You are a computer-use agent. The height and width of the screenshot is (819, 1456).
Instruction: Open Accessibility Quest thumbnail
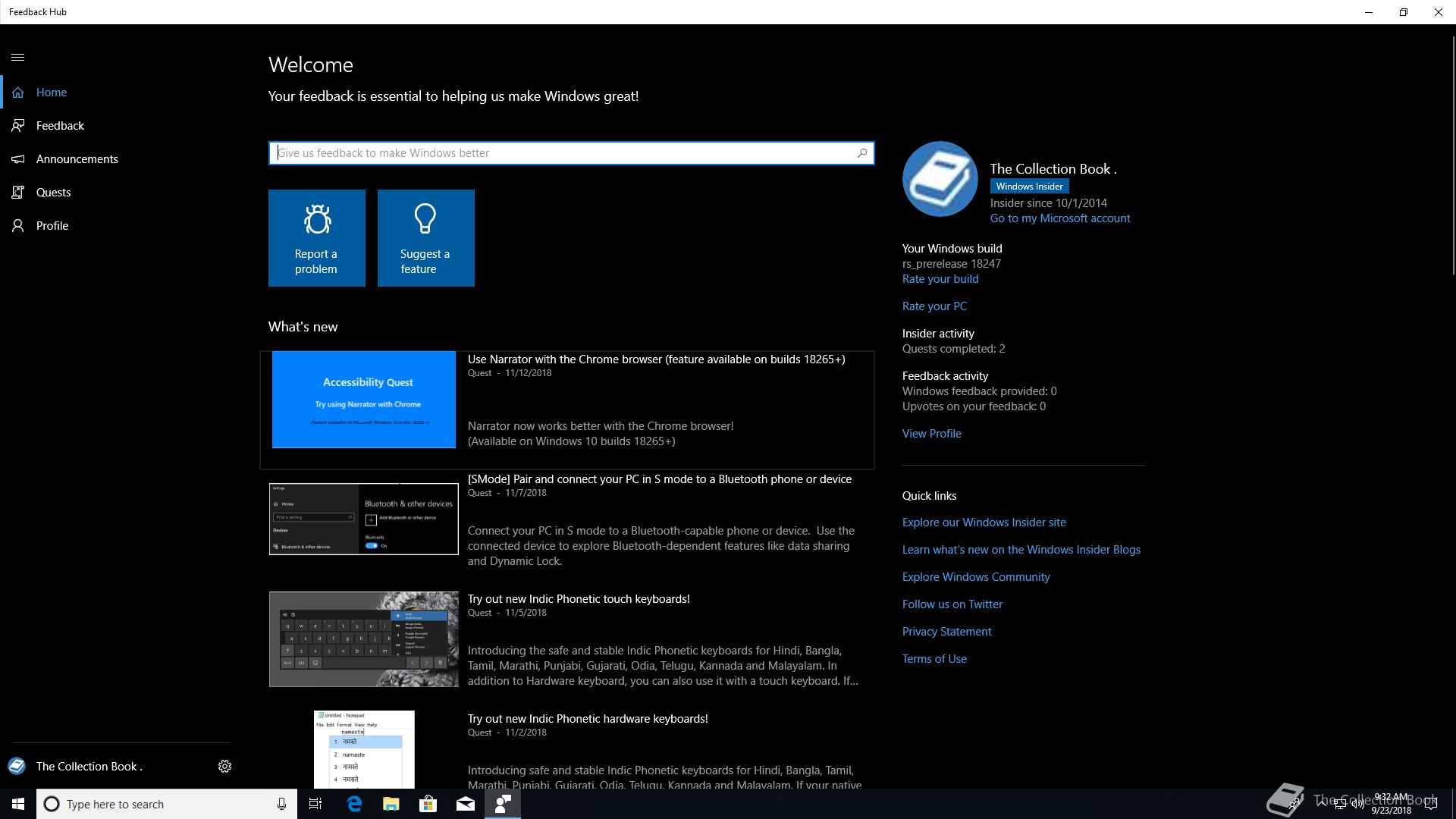(x=364, y=400)
